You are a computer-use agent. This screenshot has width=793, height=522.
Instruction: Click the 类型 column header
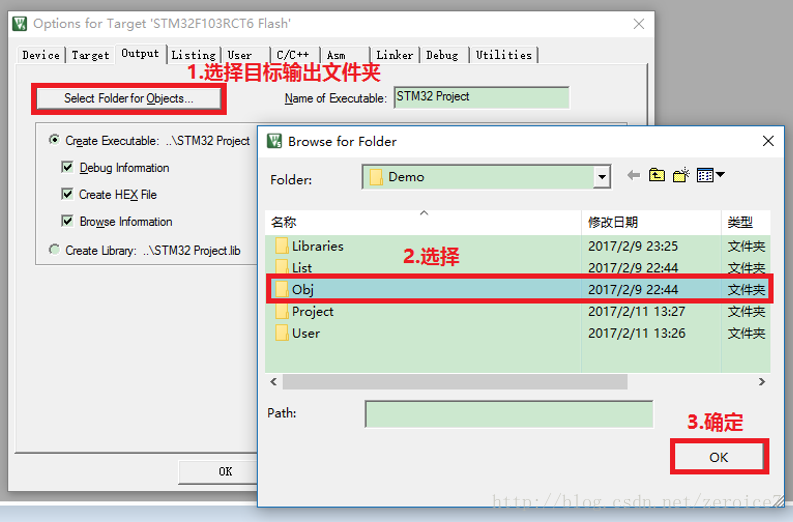[746, 222]
